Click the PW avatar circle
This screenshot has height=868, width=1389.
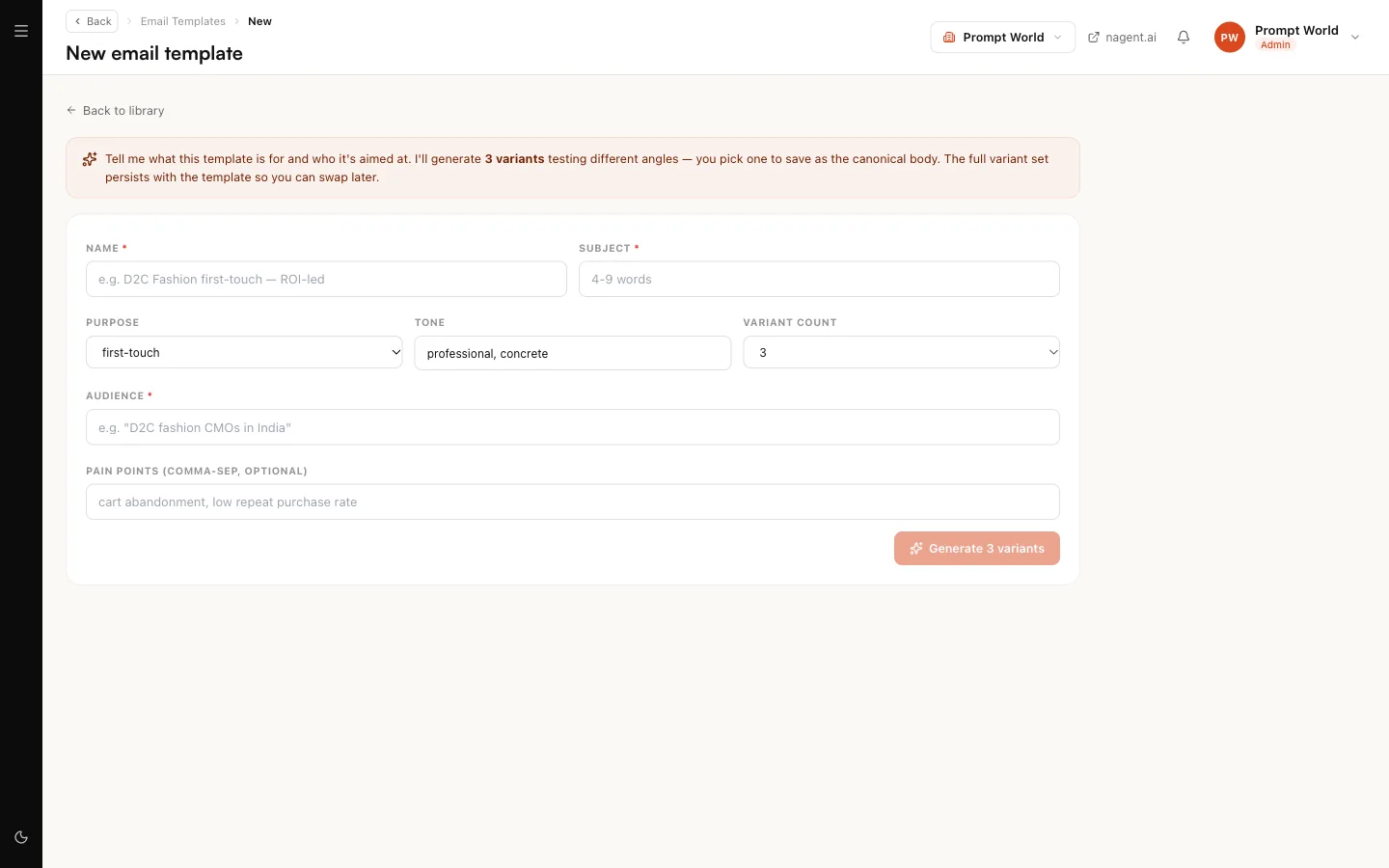1230,38
